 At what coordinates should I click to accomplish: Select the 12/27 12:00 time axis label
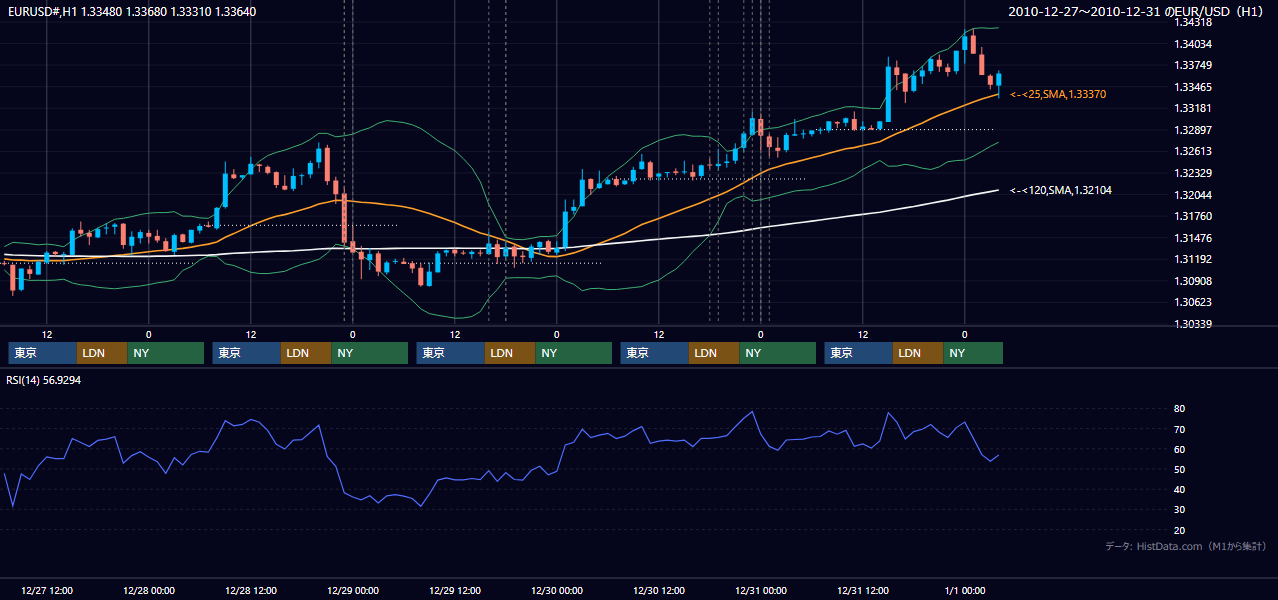point(46,590)
